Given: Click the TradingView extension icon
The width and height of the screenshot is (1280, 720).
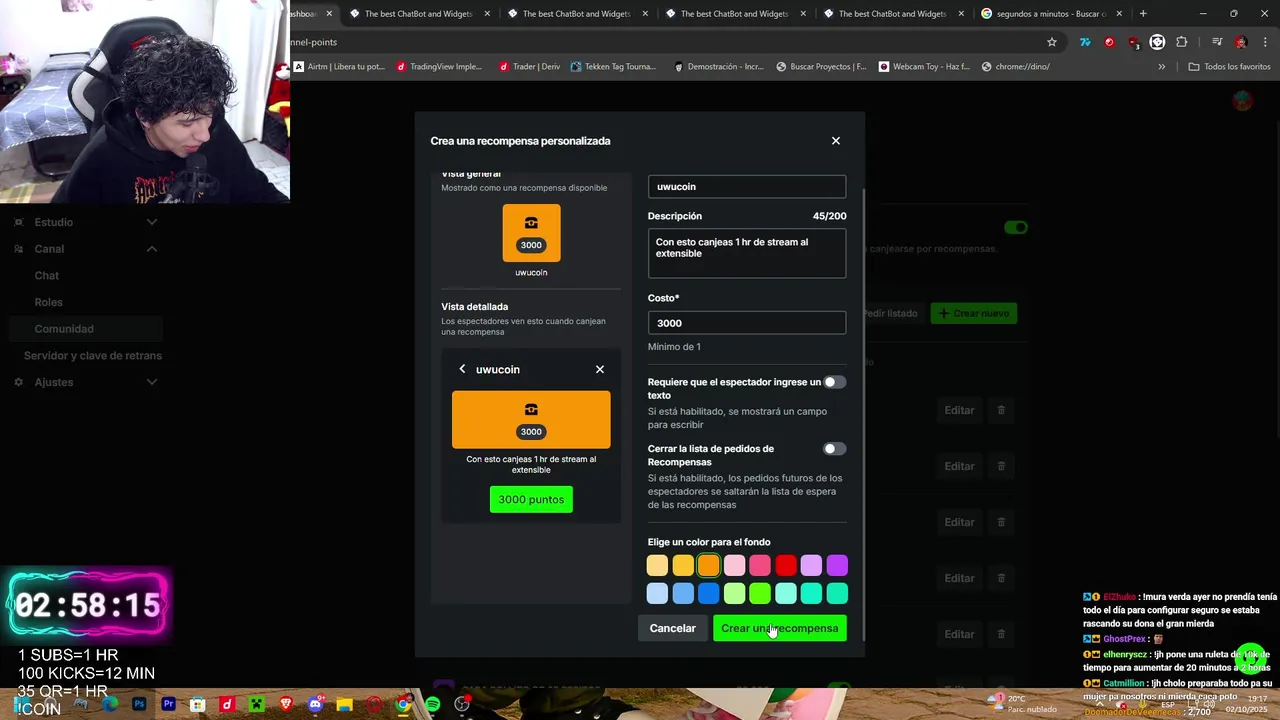Looking at the screenshot, I should pos(1085,42).
